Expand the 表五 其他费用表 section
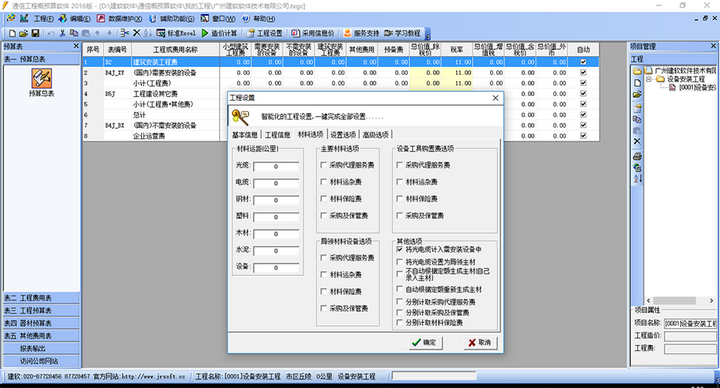720x388 pixels. tap(41, 336)
